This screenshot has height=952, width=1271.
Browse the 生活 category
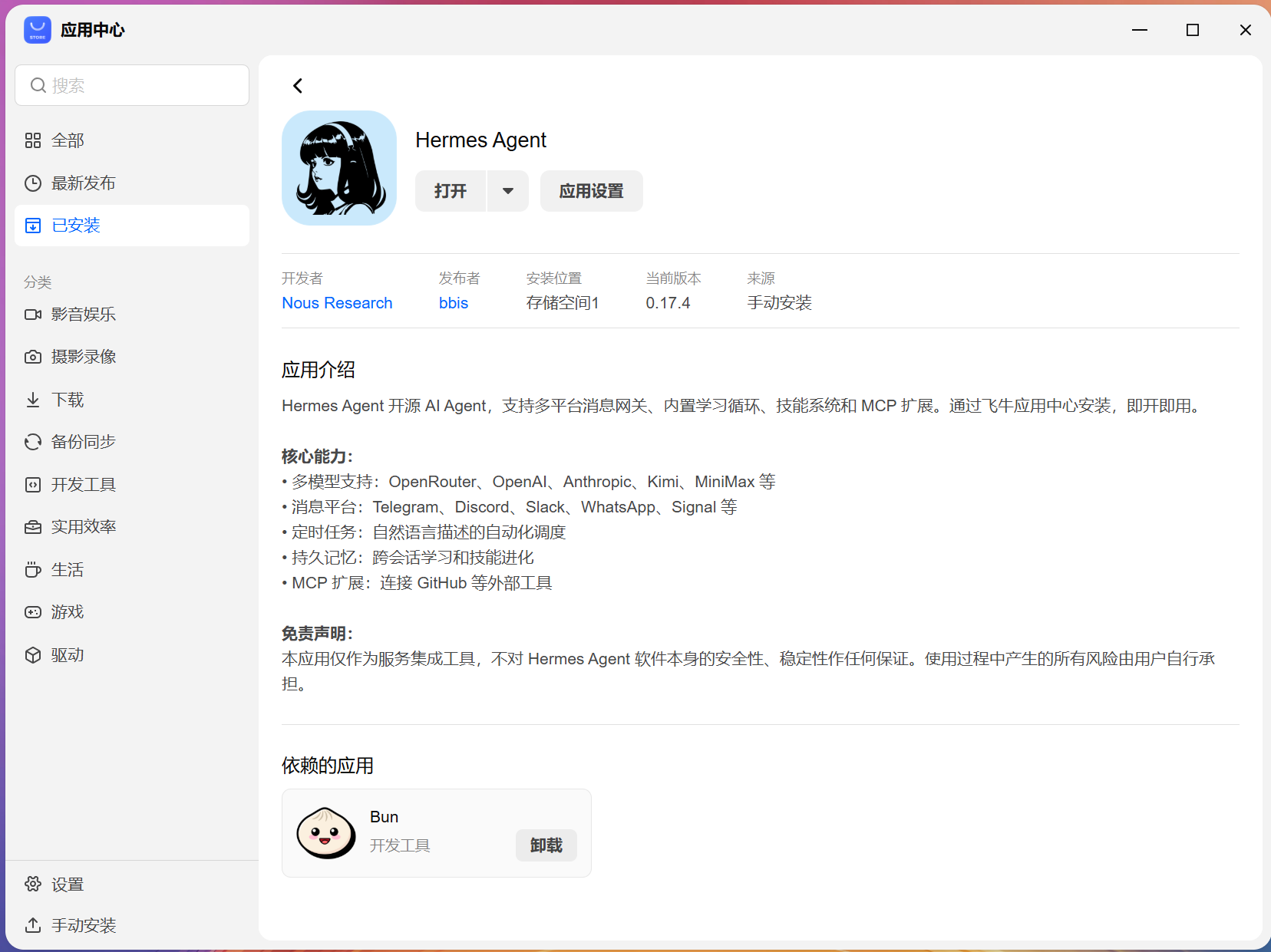click(132, 570)
